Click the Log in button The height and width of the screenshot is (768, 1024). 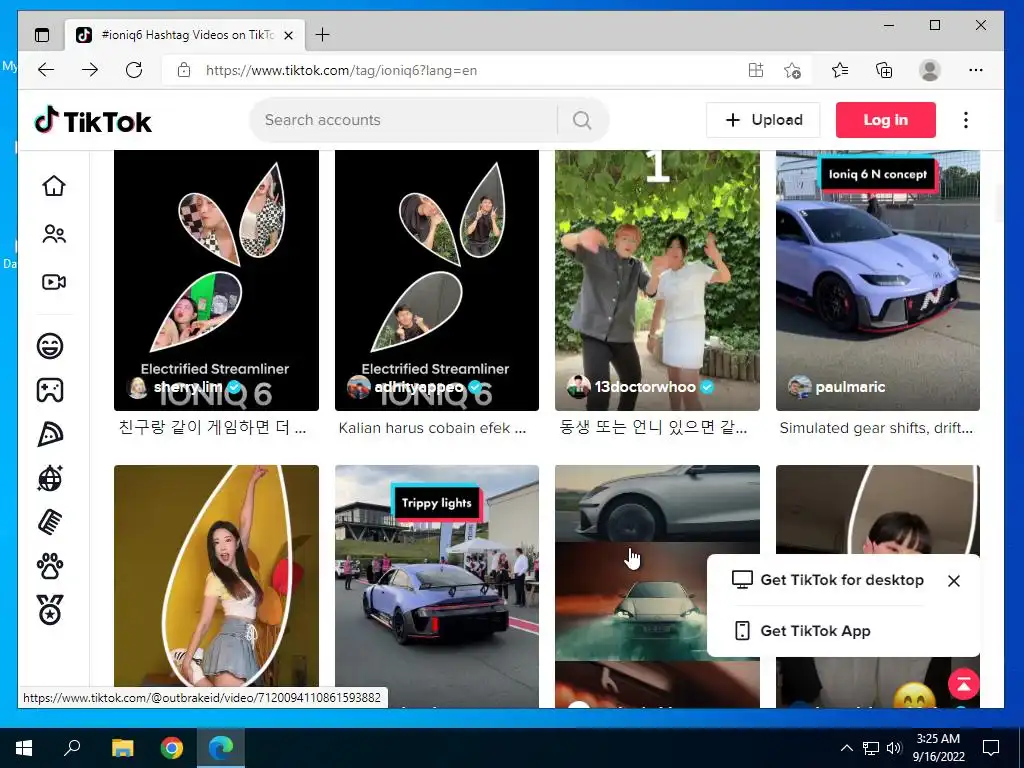pyautogui.click(x=886, y=120)
